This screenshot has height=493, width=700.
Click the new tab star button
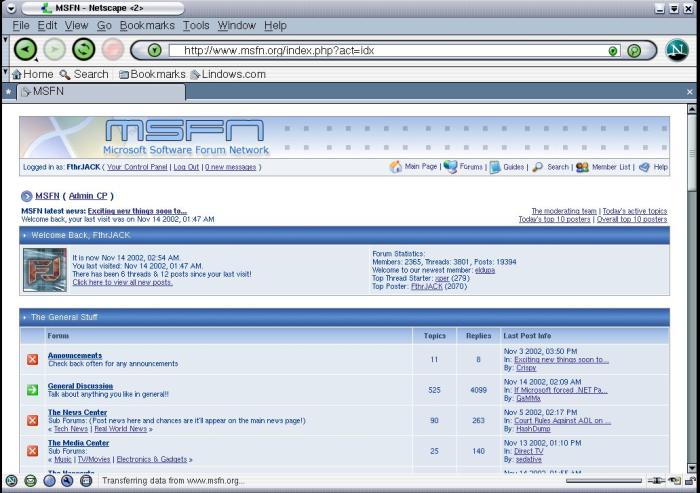(x=8, y=92)
